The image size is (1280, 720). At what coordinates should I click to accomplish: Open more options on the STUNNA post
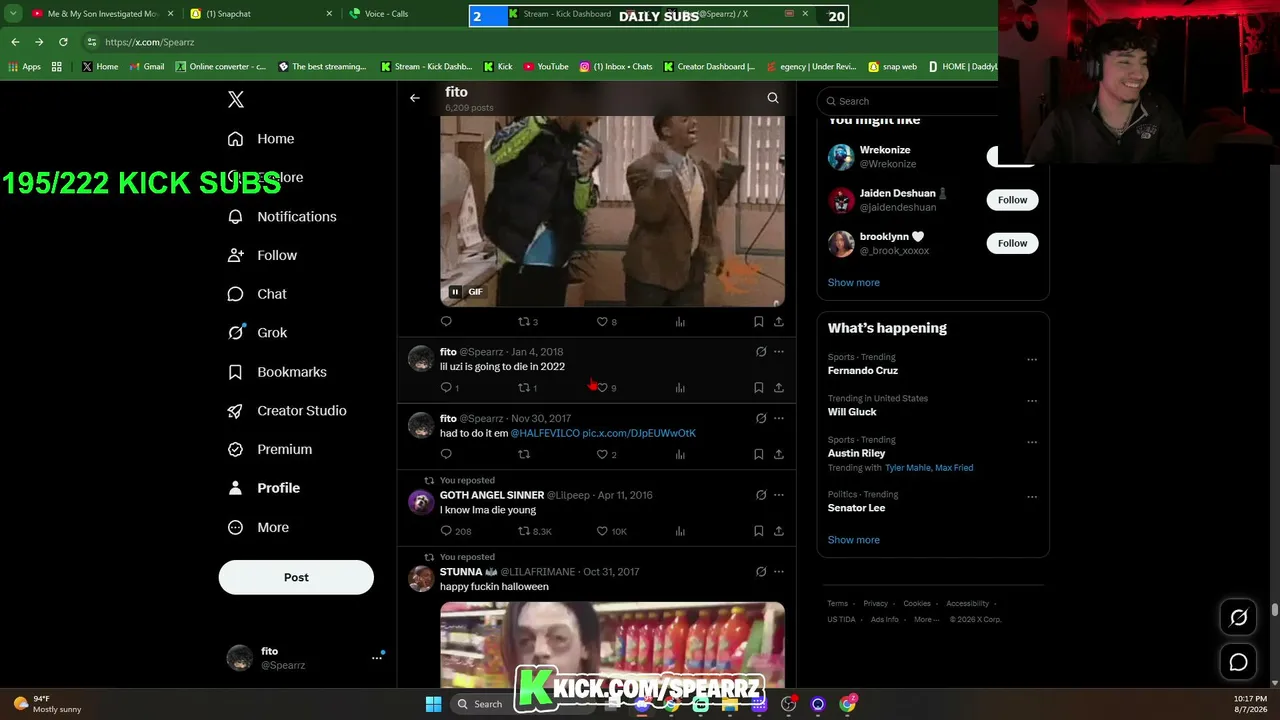click(779, 572)
